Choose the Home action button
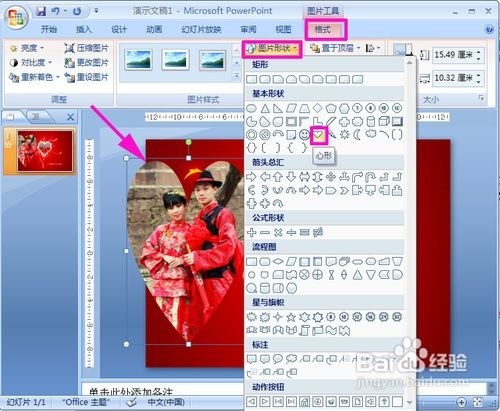The image size is (500, 411). (304, 401)
